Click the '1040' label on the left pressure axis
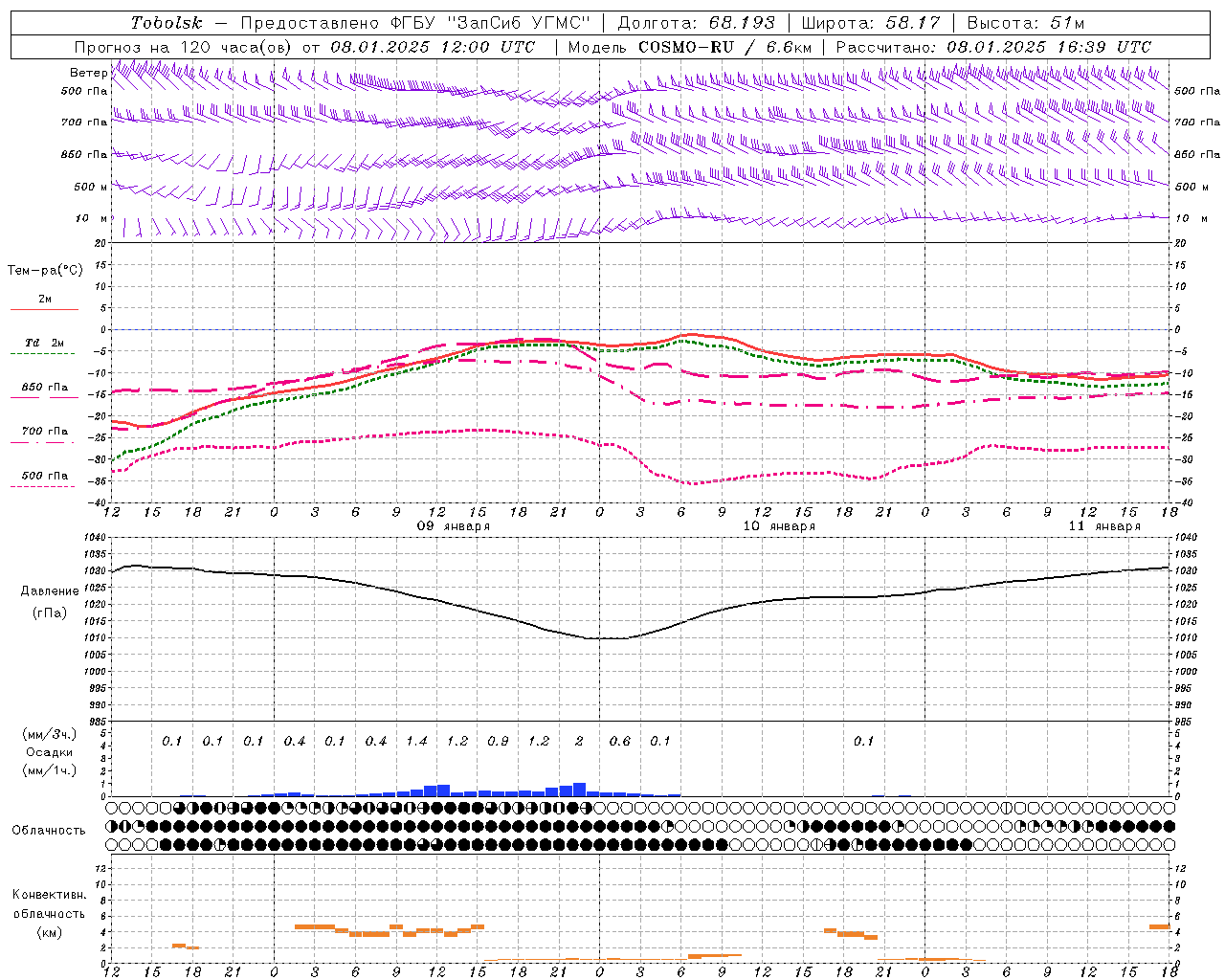Screen dimensions: 1225x980 96,537
